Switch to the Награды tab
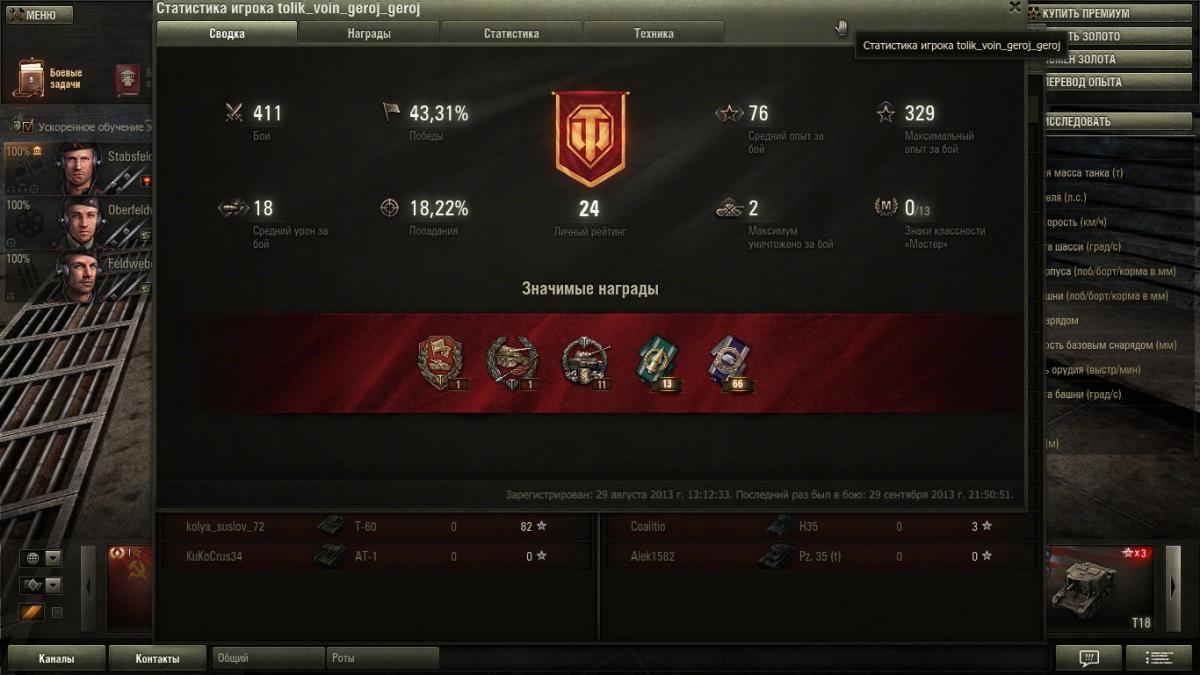 (x=369, y=33)
